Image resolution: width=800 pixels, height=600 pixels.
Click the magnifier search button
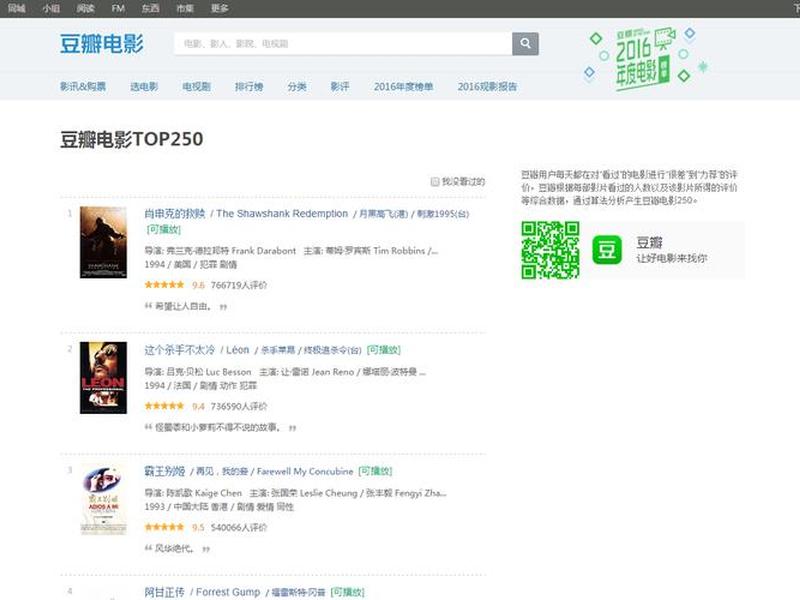point(525,44)
